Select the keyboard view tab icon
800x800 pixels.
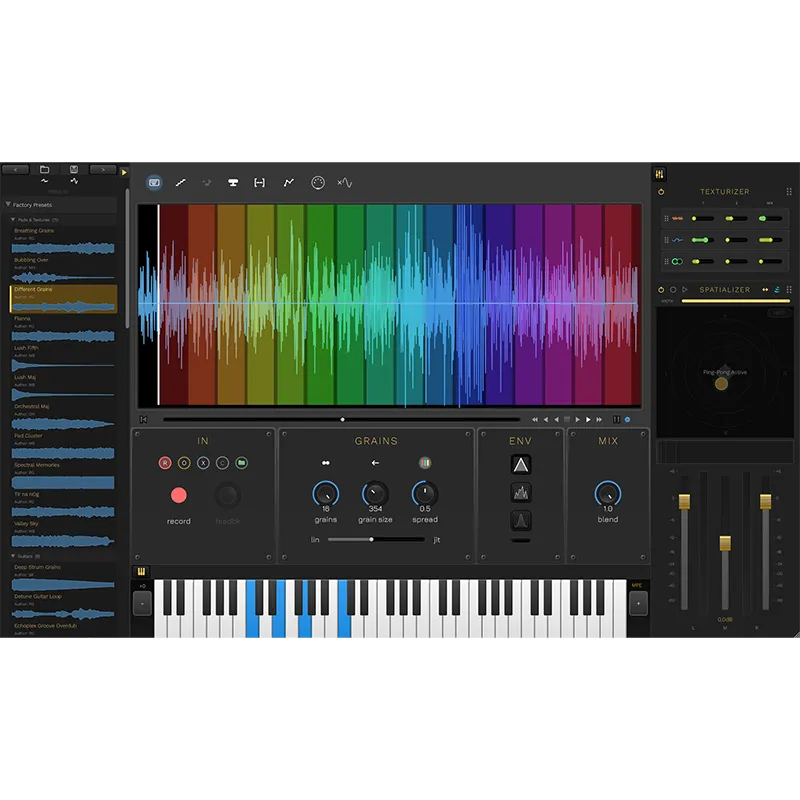[x=154, y=183]
